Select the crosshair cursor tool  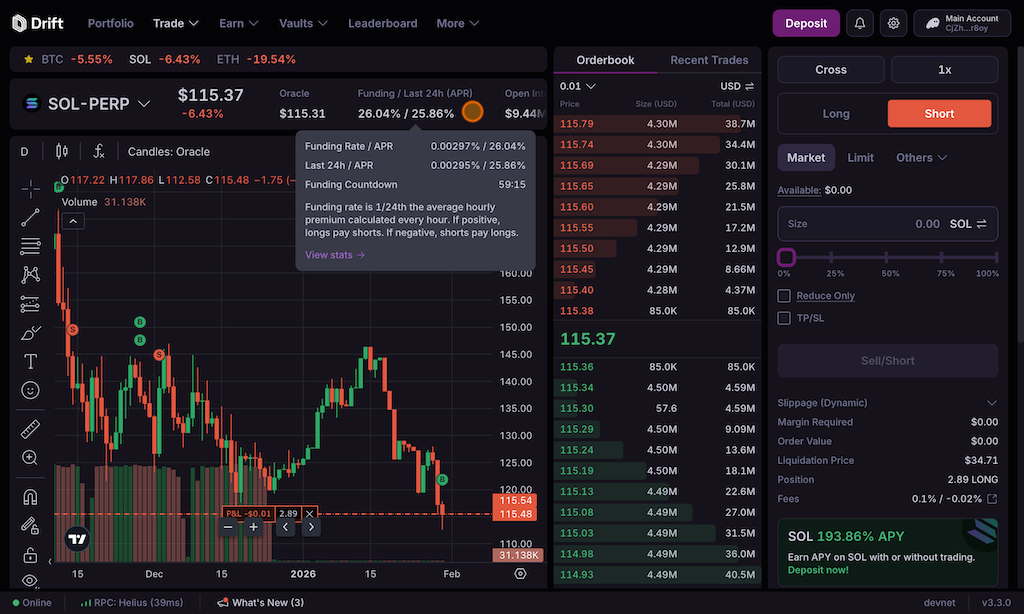[x=30, y=188]
